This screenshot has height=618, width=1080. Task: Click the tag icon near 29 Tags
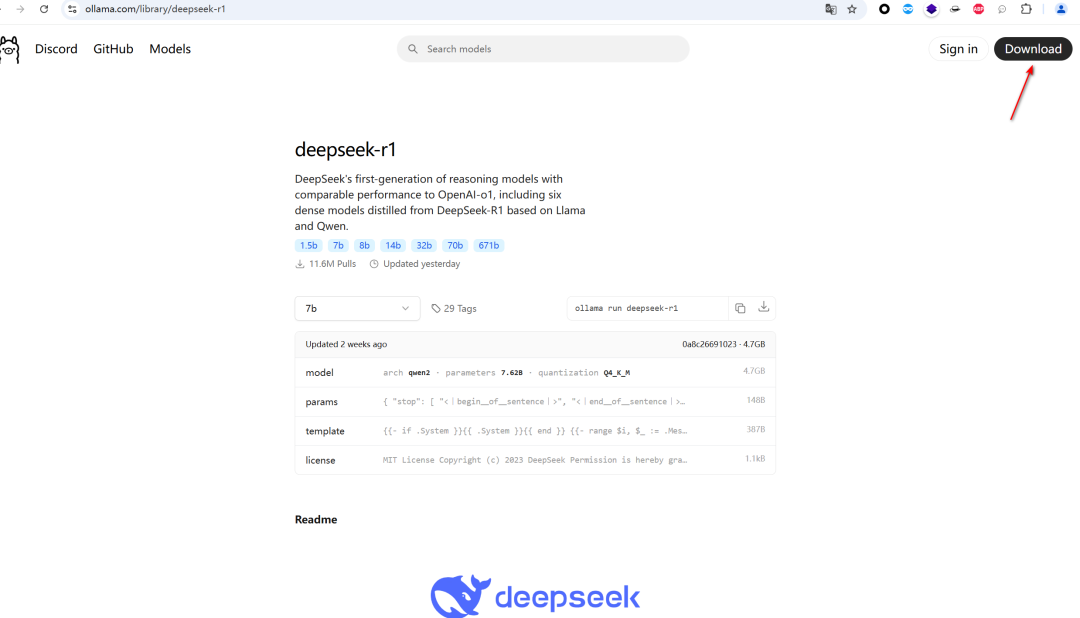point(435,309)
